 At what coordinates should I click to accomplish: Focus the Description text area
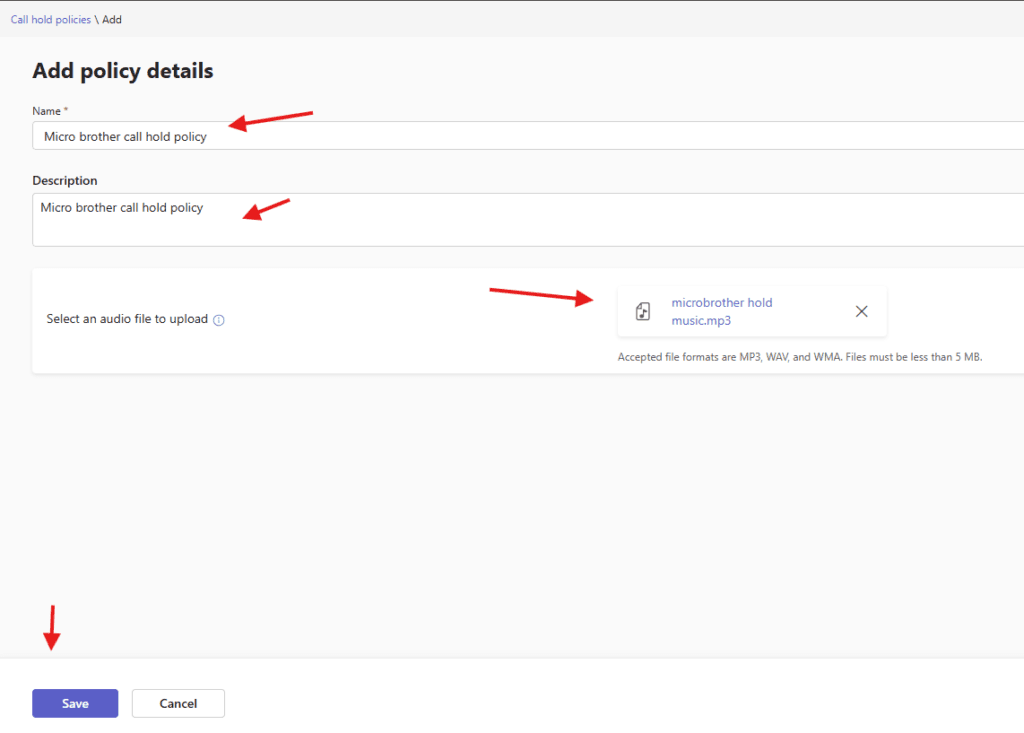click(500, 220)
